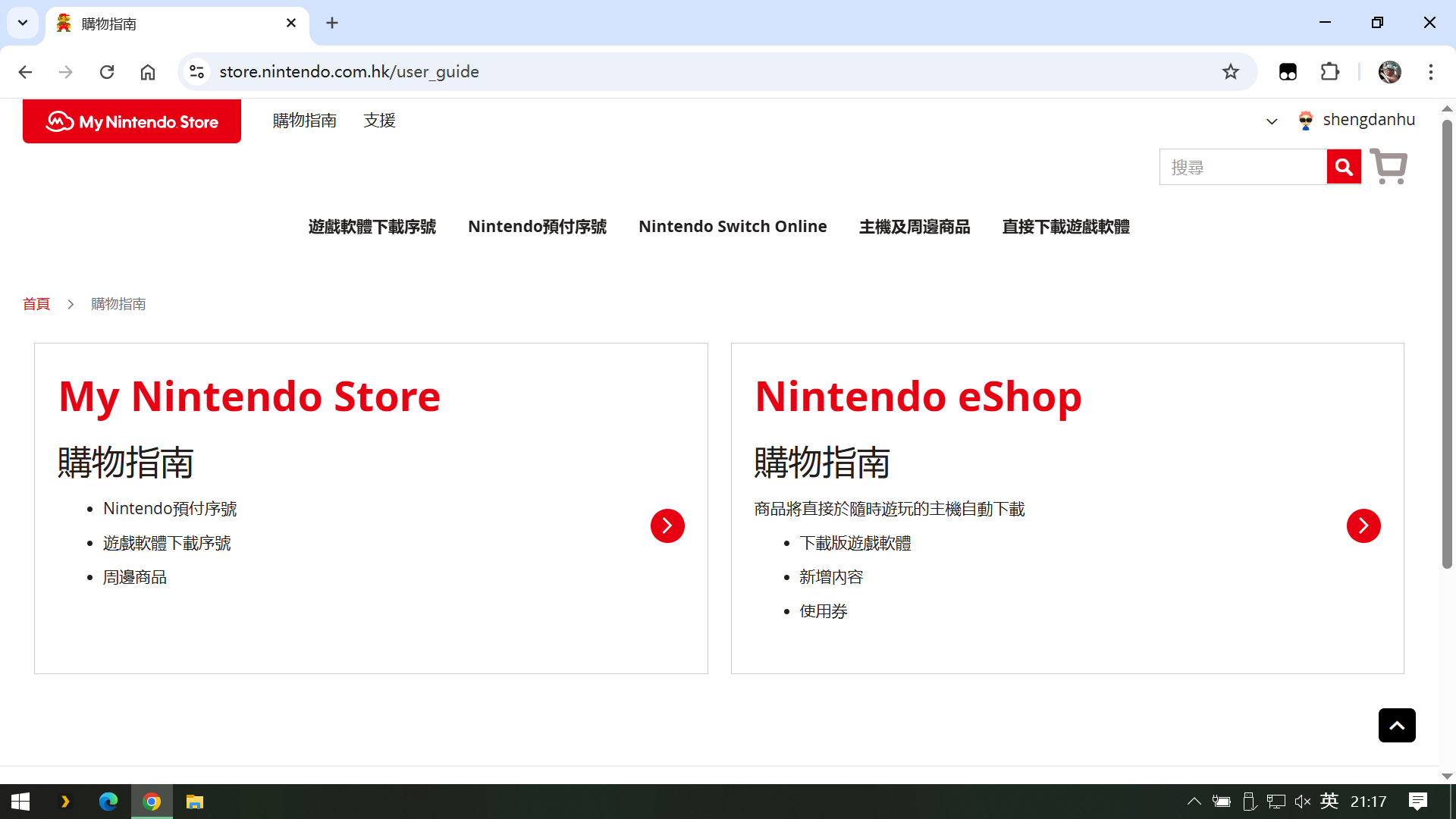This screenshot has width=1456, height=819.
Task: Open the Chrome extensions puzzle icon
Action: [x=1329, y=71]
